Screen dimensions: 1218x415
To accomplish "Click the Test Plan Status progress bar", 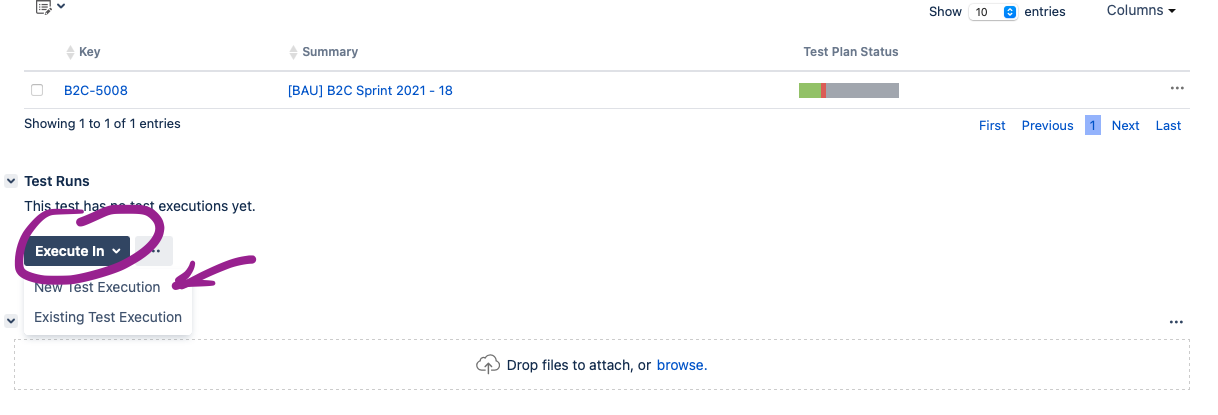I will pos(849,91).
